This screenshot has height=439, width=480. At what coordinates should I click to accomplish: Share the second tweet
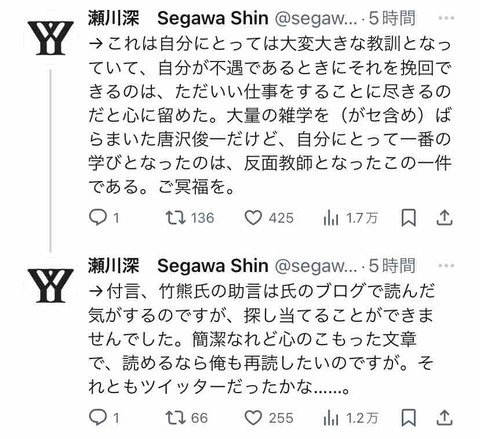pyautogui.click(x=444, y=418)
